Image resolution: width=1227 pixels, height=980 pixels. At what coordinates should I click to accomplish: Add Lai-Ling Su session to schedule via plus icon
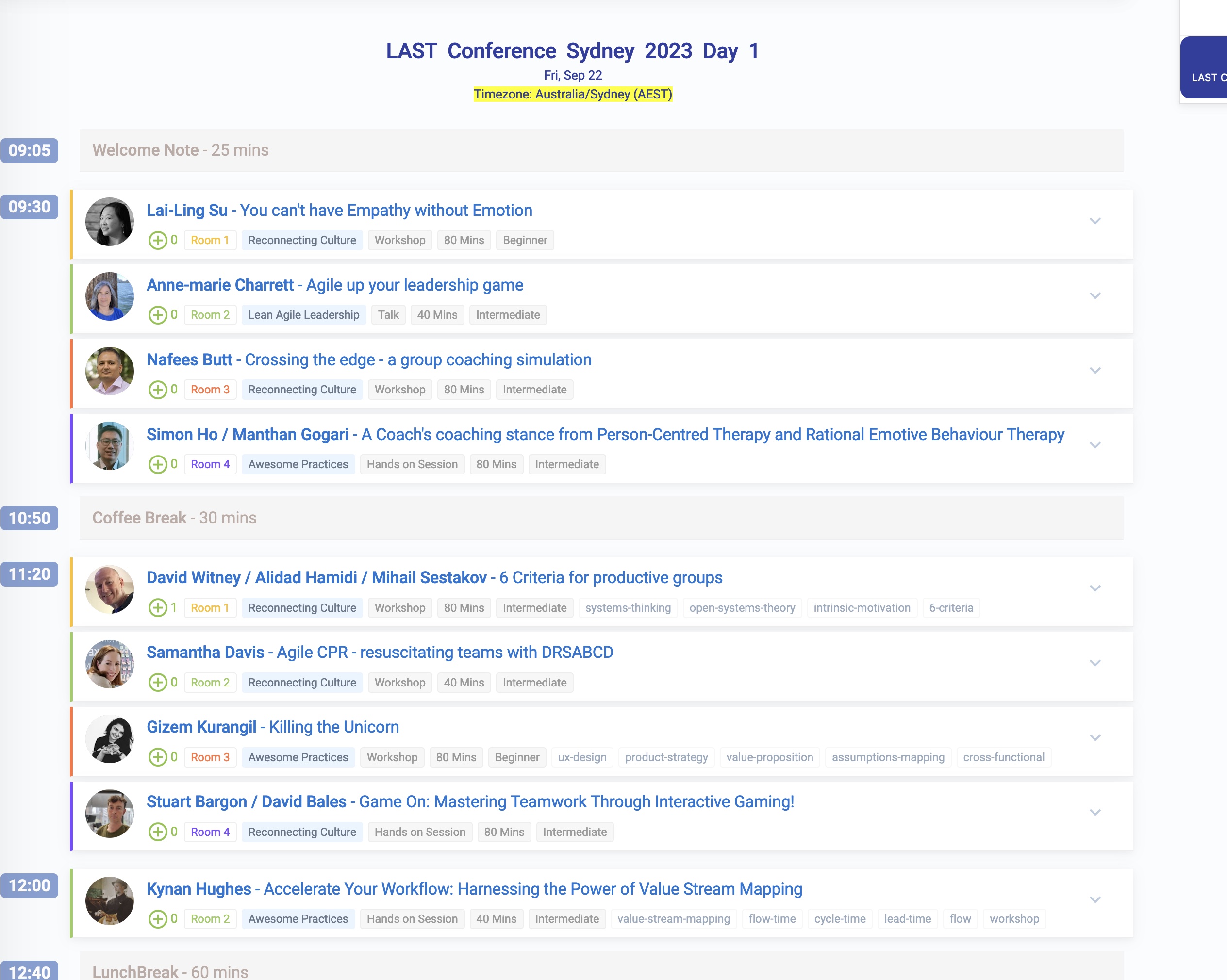click(158, 240)
